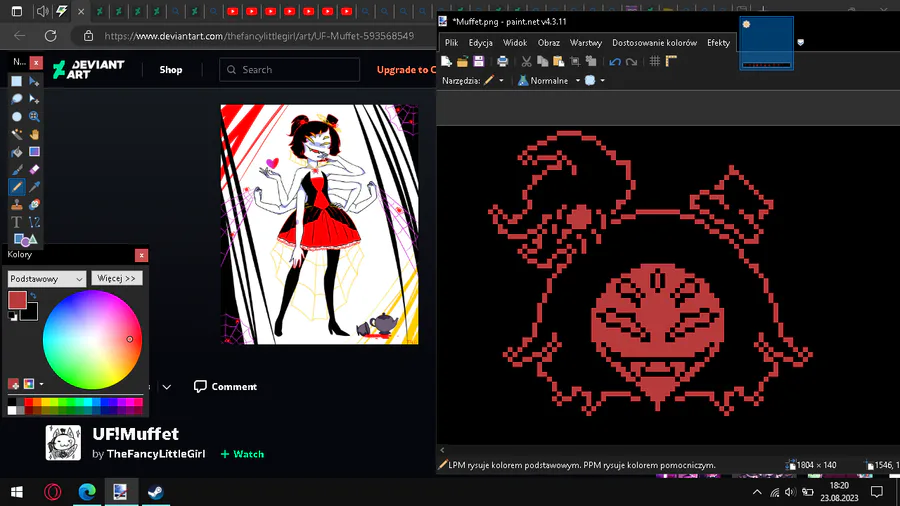Select the Recolor tool
Viewport: 900px width, 506px height.
tap(34, 204)
